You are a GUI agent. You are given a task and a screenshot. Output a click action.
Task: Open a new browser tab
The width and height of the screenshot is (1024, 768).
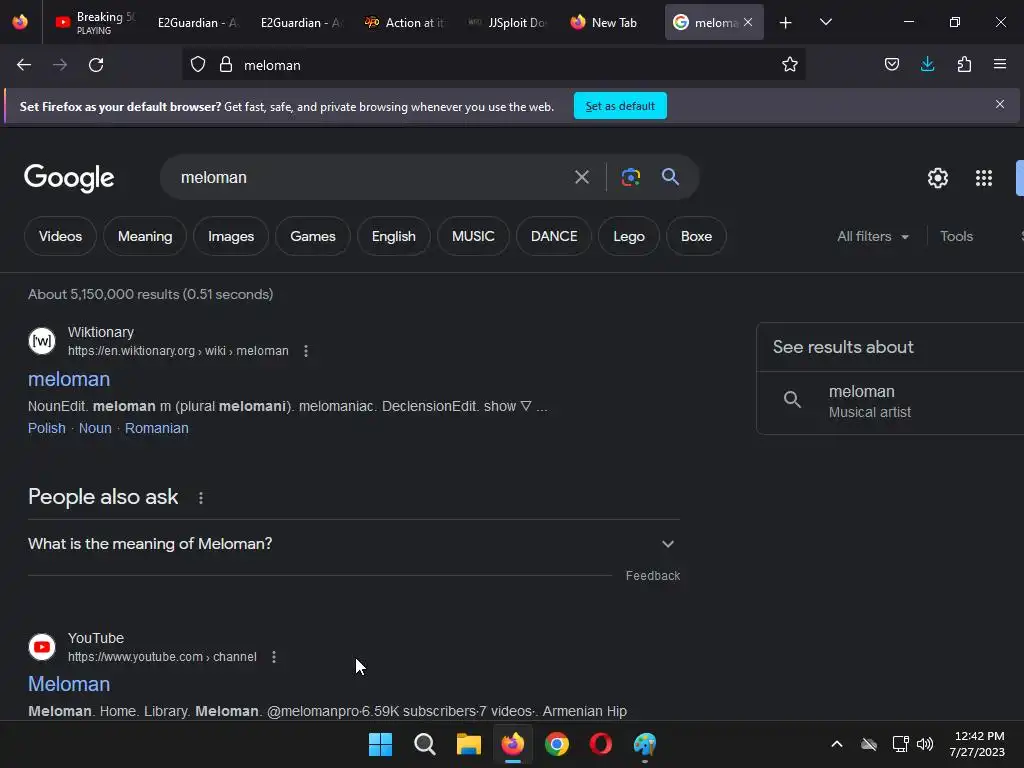[x=786, y=23]
